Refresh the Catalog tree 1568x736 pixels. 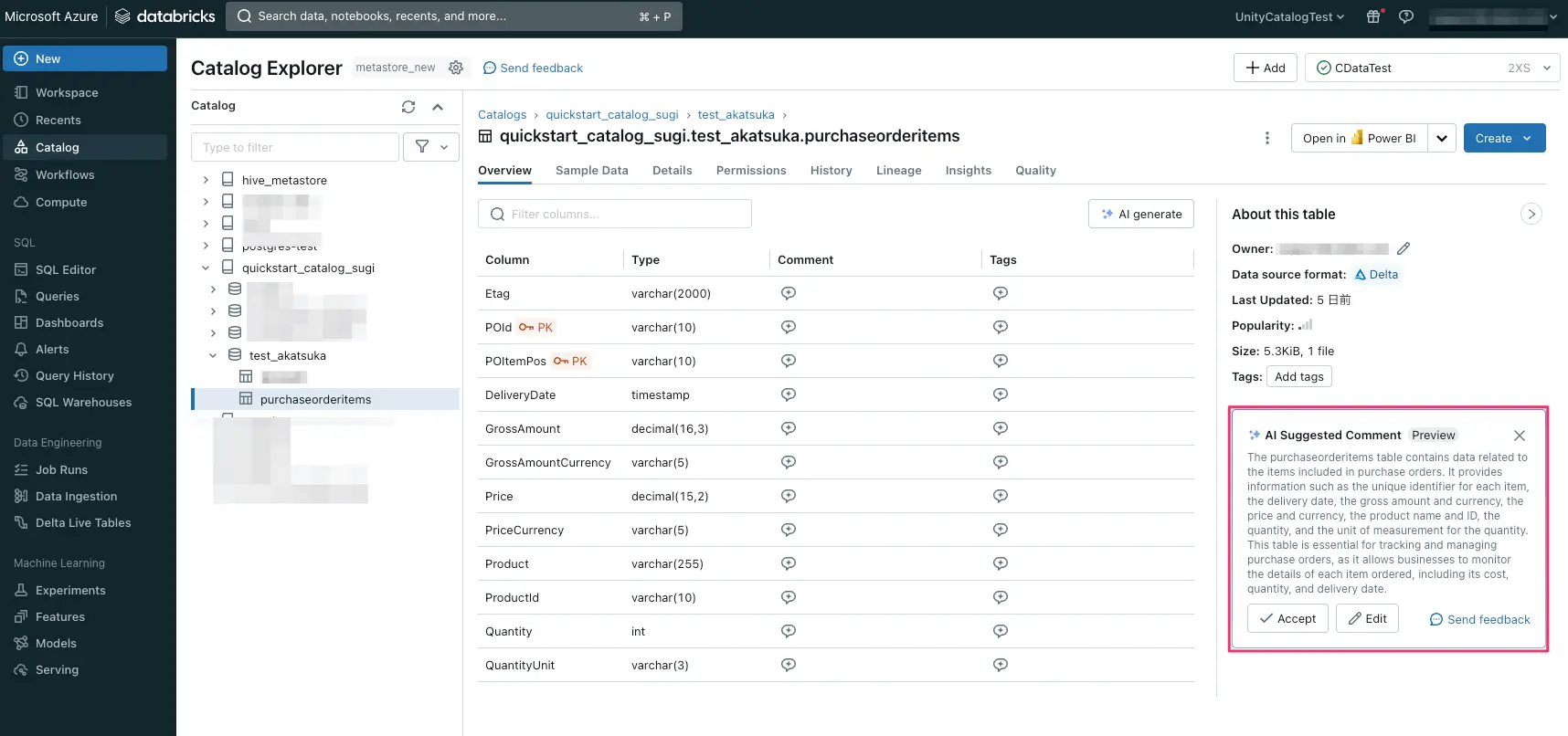tap(408, 107)
